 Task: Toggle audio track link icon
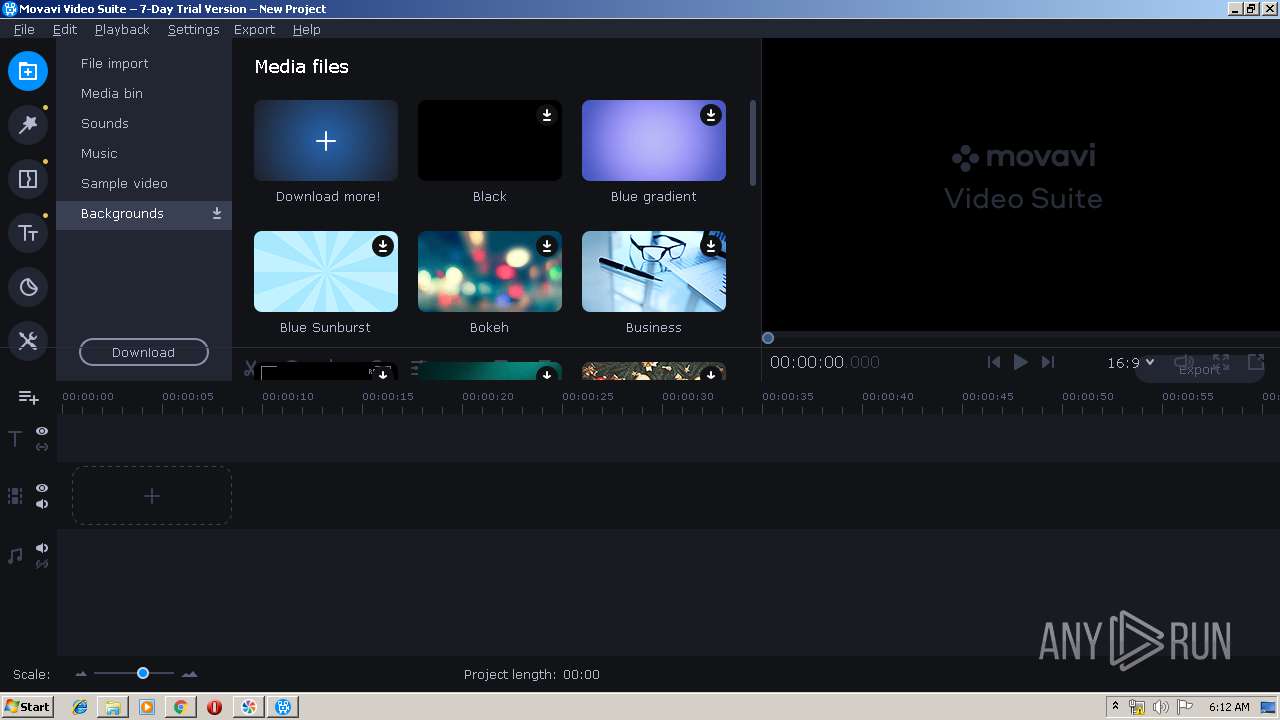tap(42, 564)
